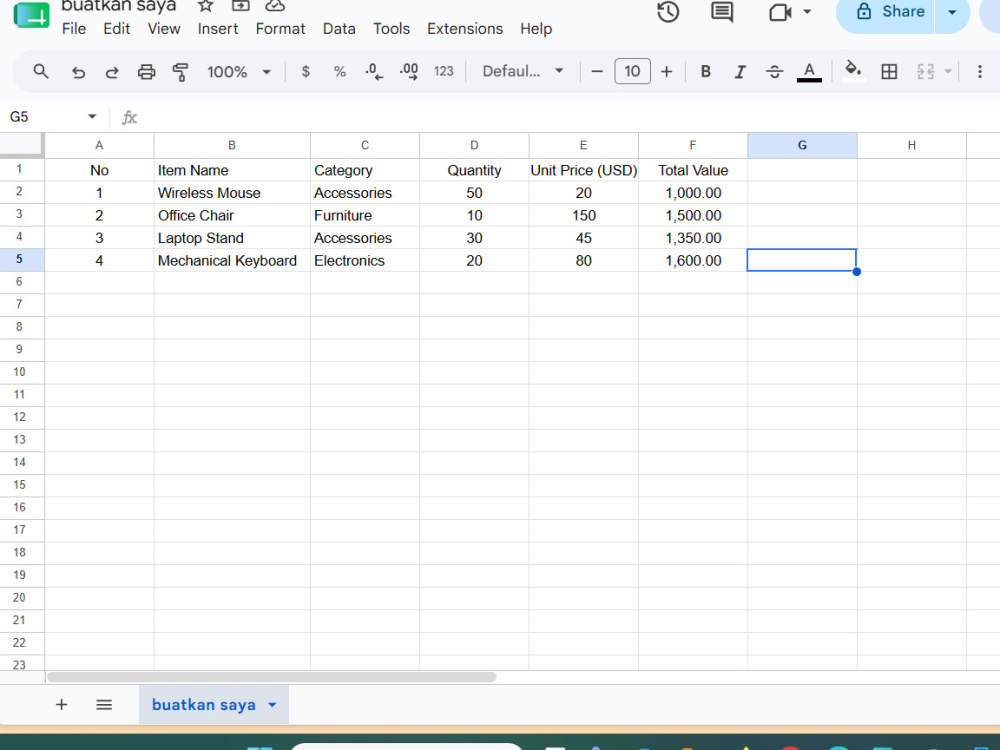
Task: Open the Name box dropdown arrow
Action: [92, 116]
